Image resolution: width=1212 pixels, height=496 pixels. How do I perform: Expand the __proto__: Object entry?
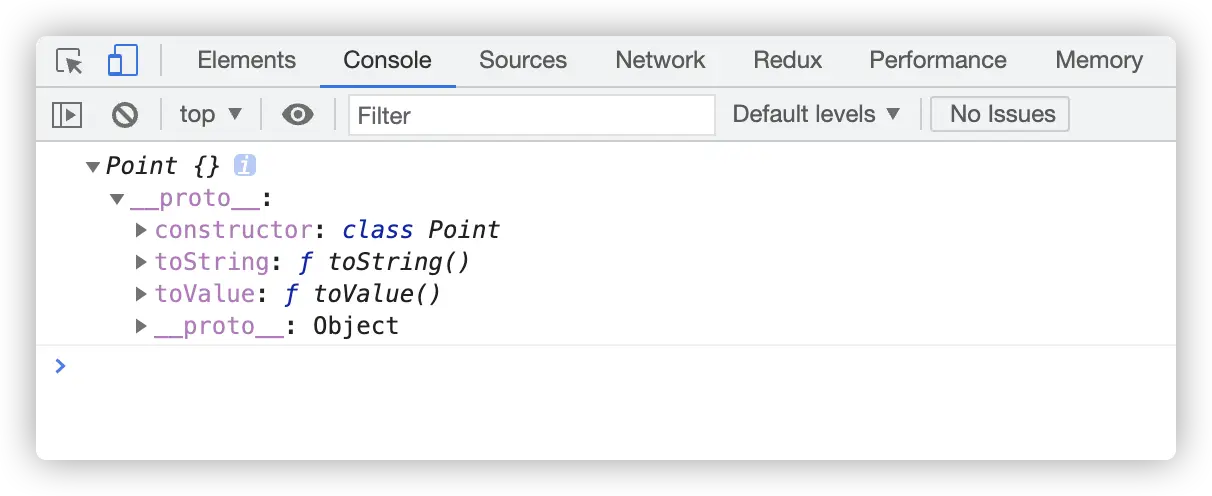point(141,327)
